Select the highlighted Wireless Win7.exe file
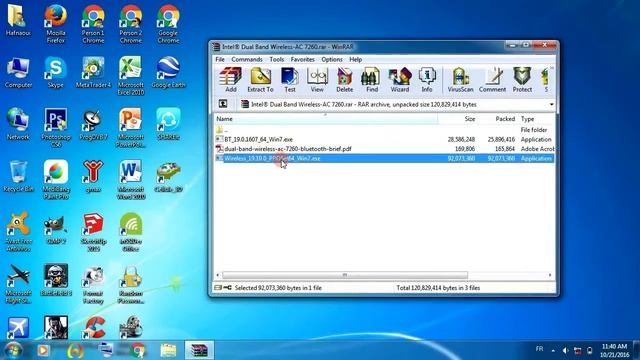This screenshot has width=640, height=360. 384,158
